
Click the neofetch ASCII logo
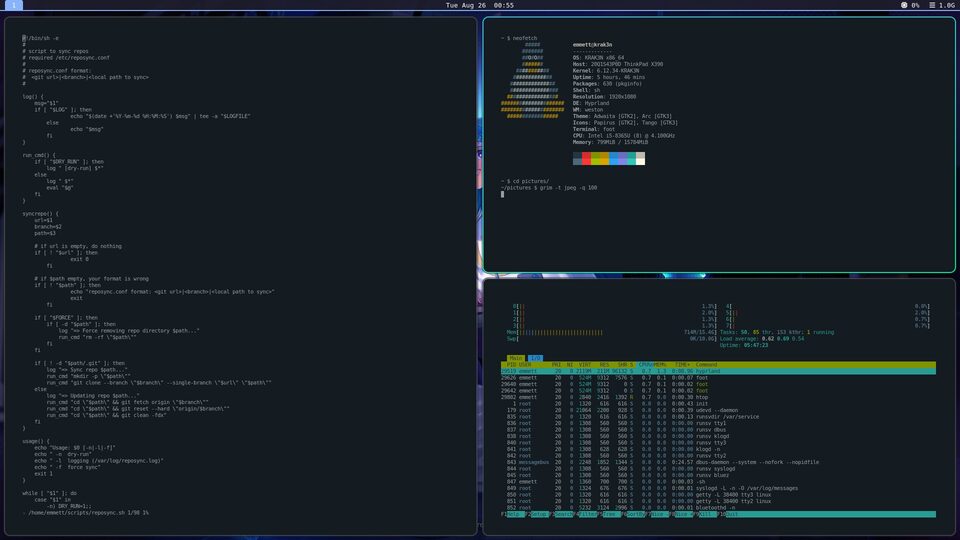tap(532, 80)
